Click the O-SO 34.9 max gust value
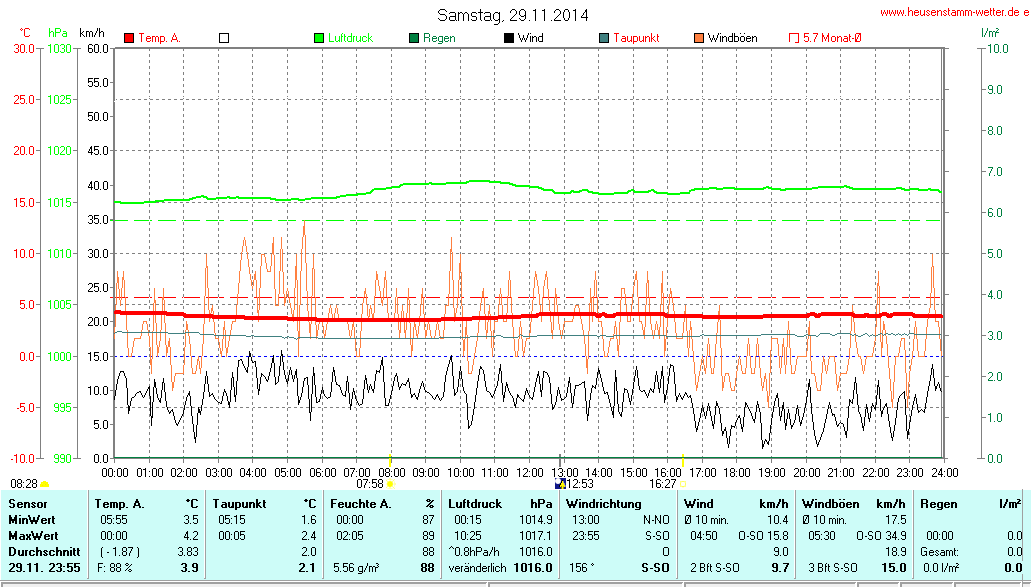Image resolution: width=1034 pixels, height=587 pixels. (881, 536)
